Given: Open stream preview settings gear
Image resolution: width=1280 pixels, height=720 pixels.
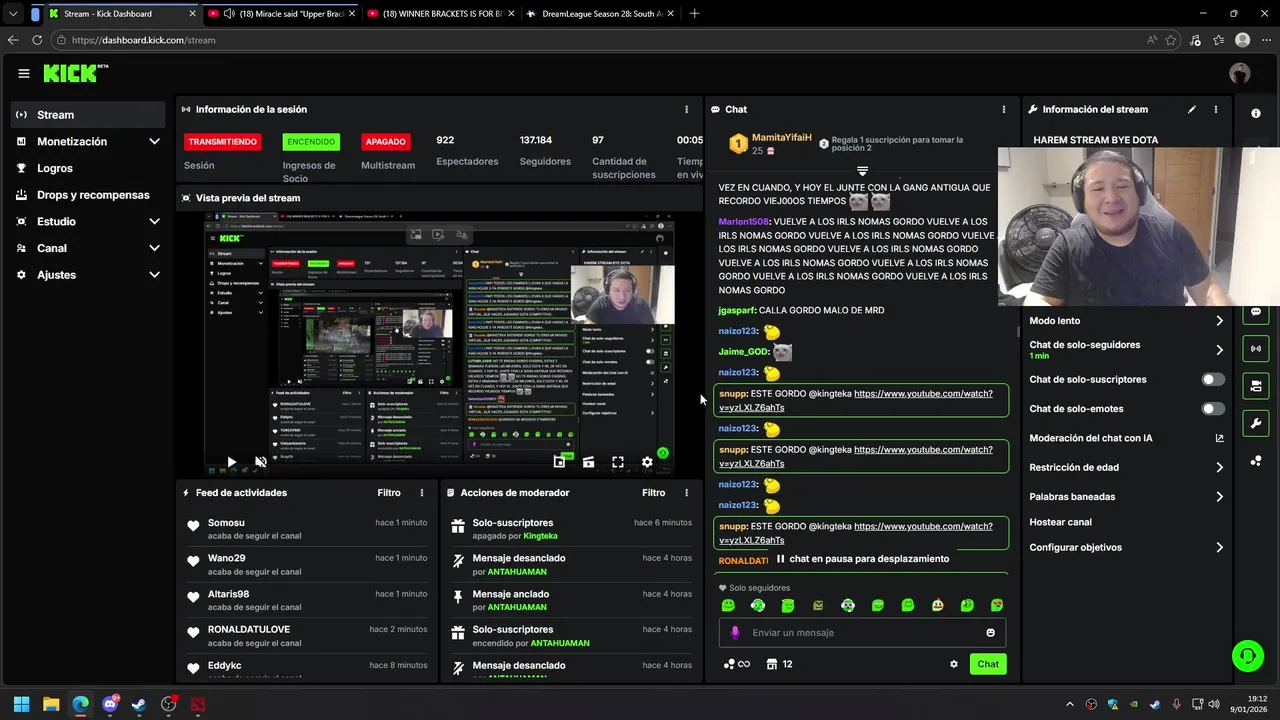Looking at the screenshot, I should (647, 462).
